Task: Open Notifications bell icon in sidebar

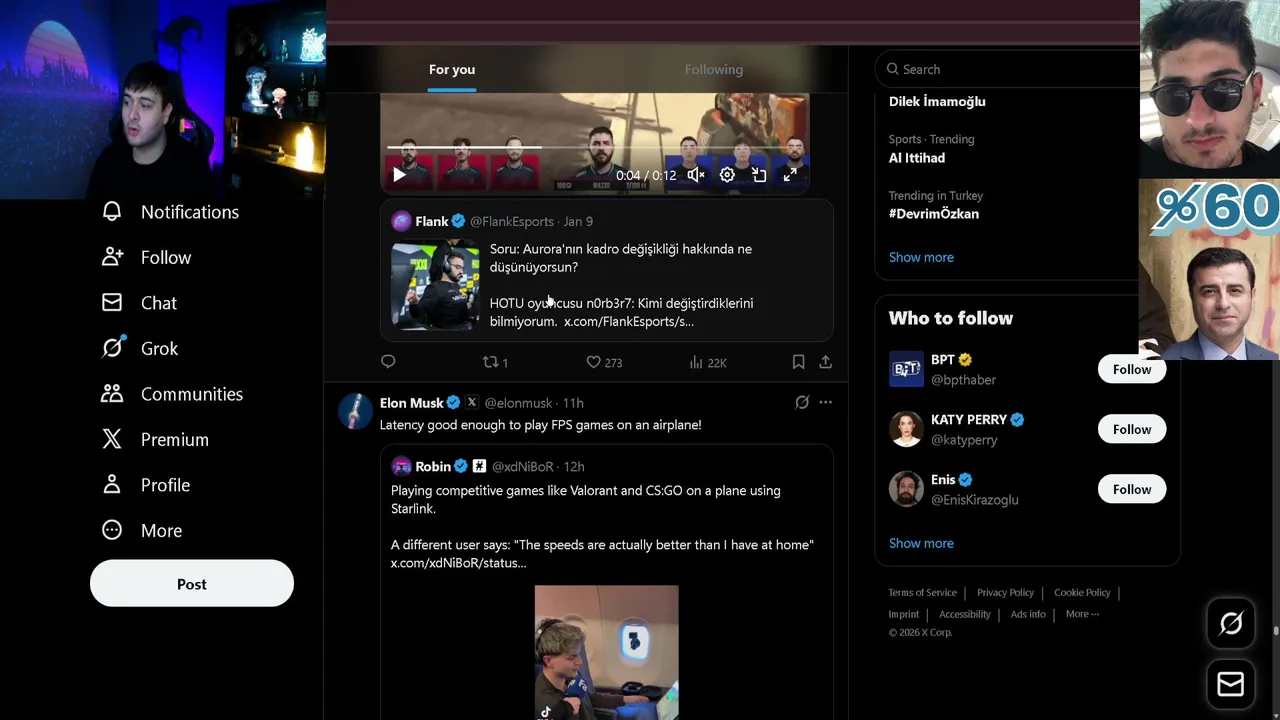Action: (112, 211)
